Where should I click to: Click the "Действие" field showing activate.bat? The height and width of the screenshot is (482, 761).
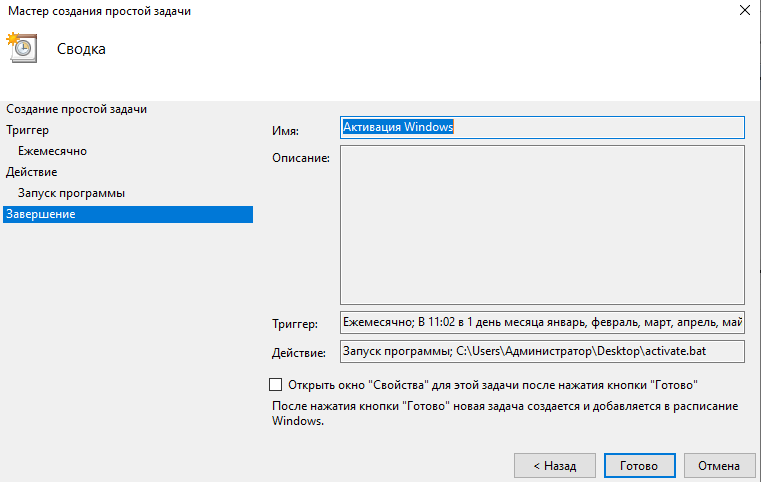click(x=542, y=351)
